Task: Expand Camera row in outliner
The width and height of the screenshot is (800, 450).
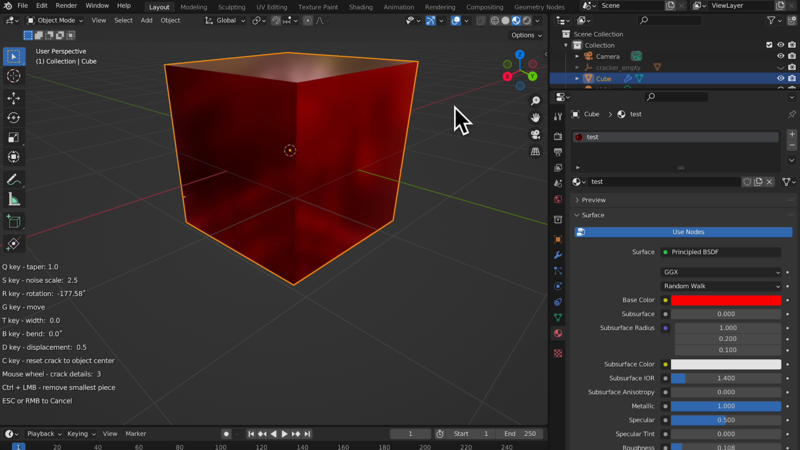Action: tap(577, 56)
